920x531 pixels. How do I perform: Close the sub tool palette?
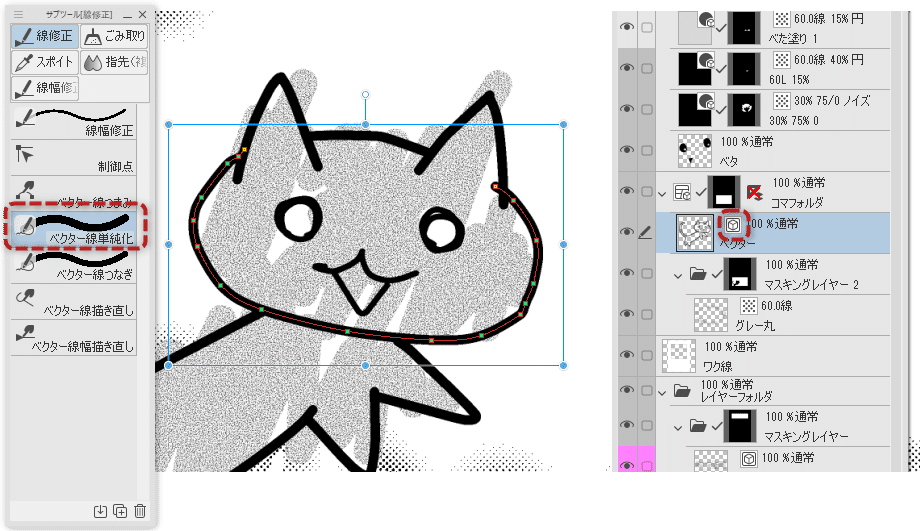pyautogui.click(x=142, y=14)
